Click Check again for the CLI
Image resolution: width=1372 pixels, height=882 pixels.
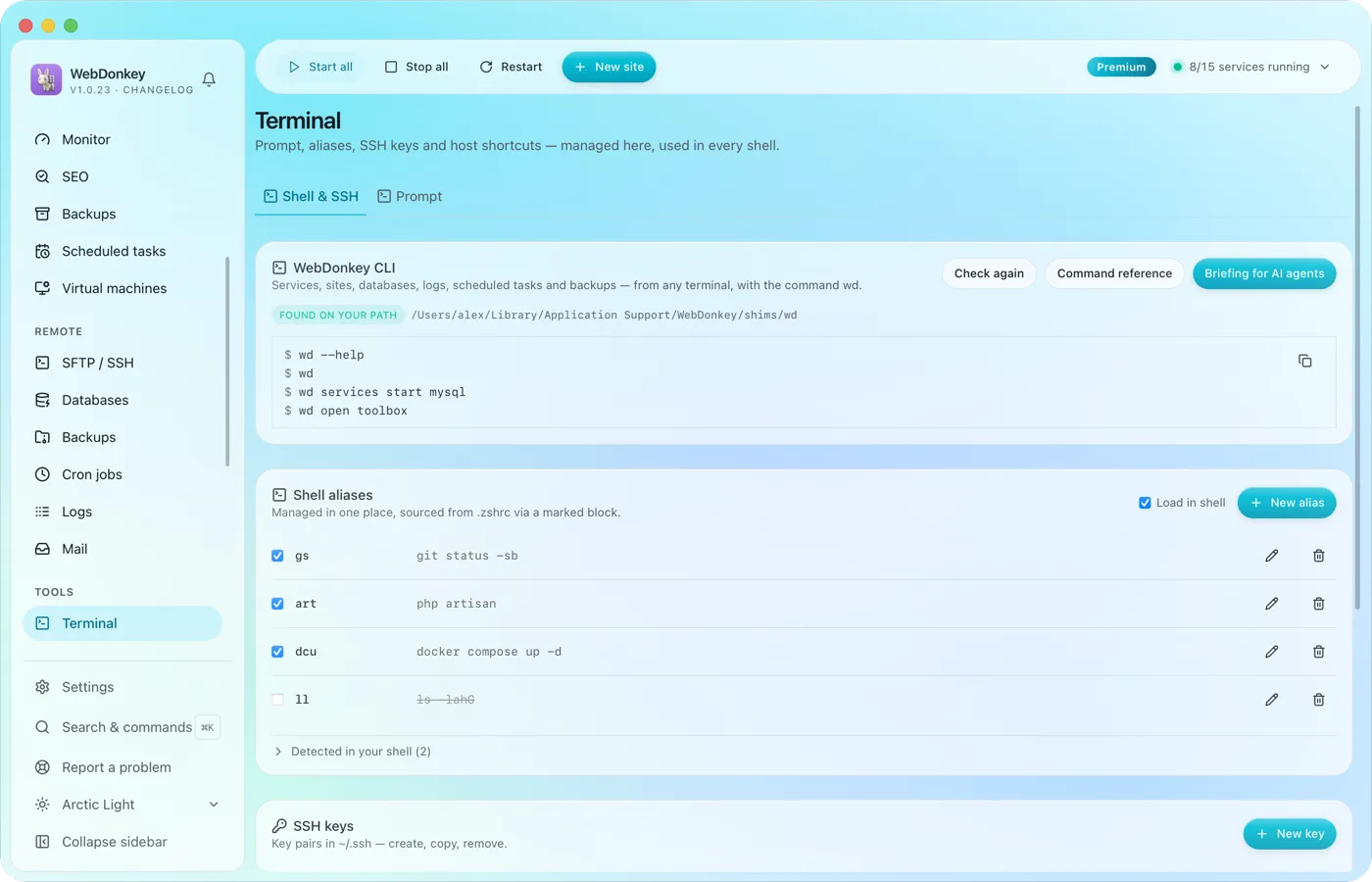pos(989,273)
